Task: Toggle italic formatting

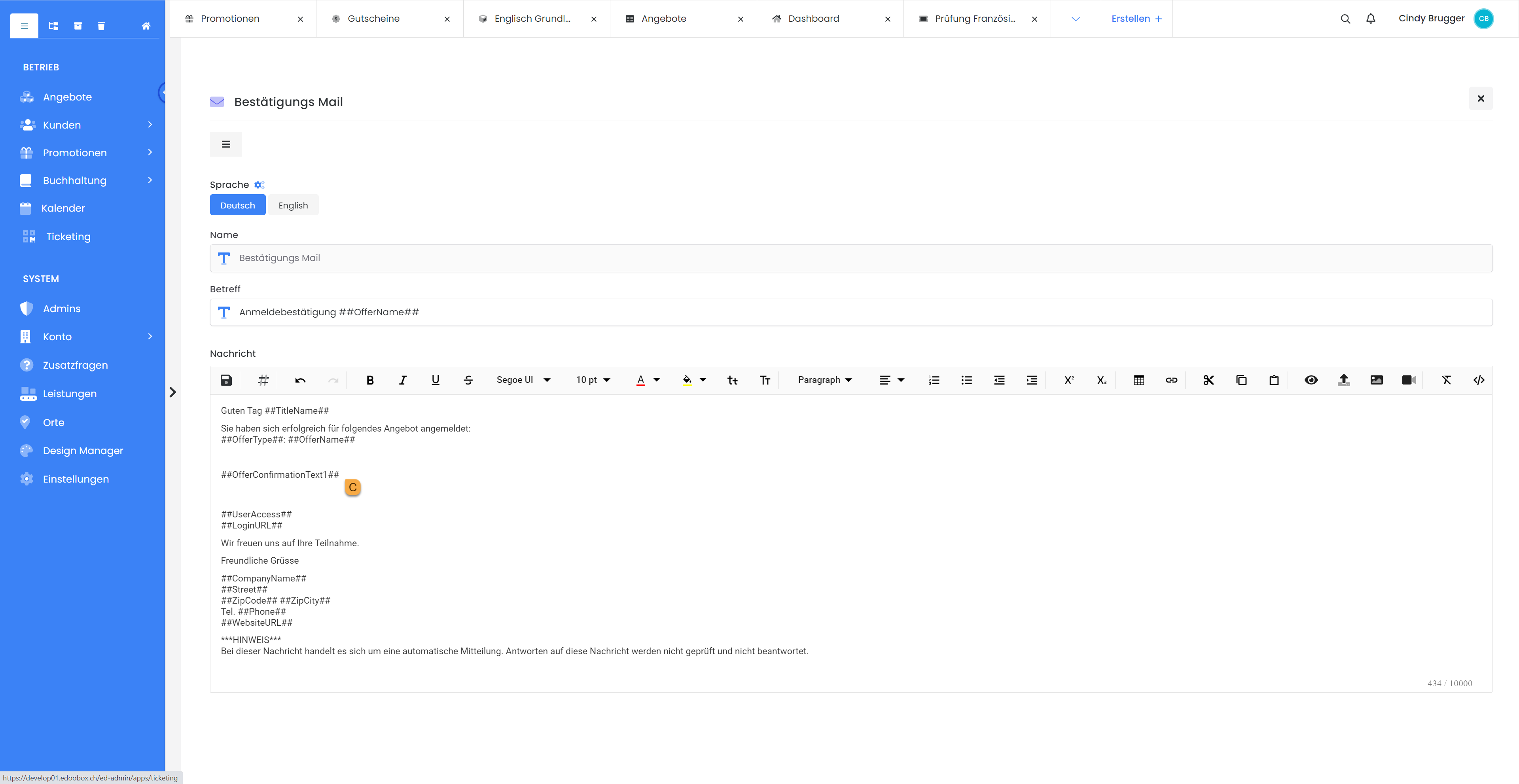Action: (x=403, y=380)
